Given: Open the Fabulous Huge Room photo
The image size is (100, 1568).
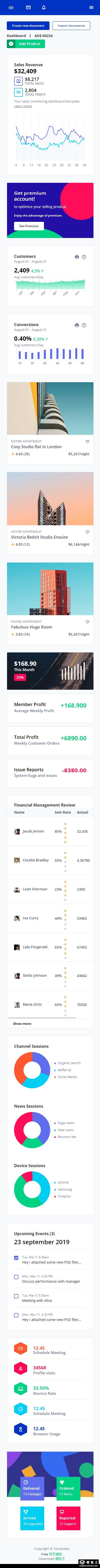Looking at the screenshot, I should 50,589.
